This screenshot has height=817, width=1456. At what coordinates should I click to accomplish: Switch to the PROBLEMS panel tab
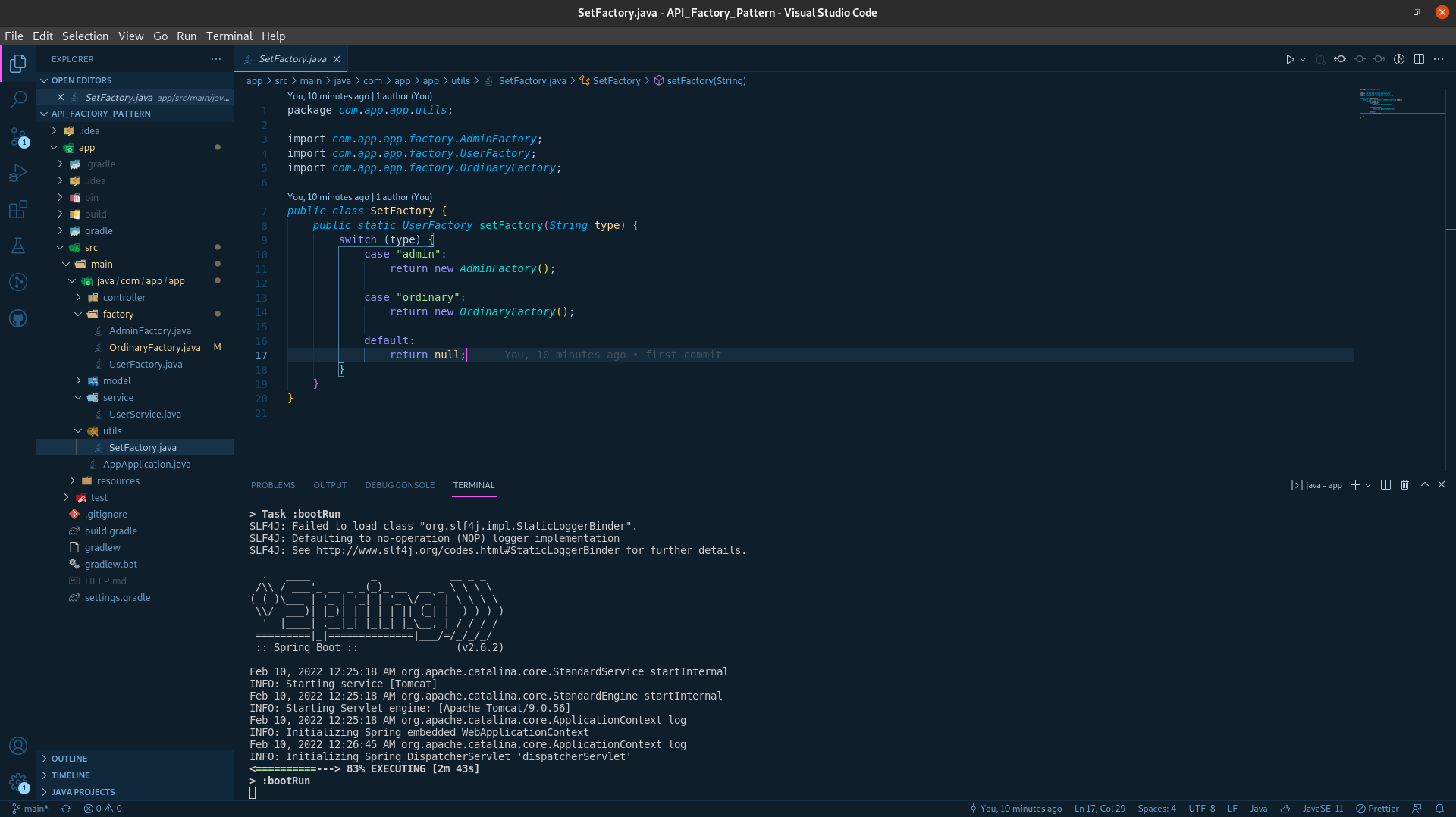273,485
